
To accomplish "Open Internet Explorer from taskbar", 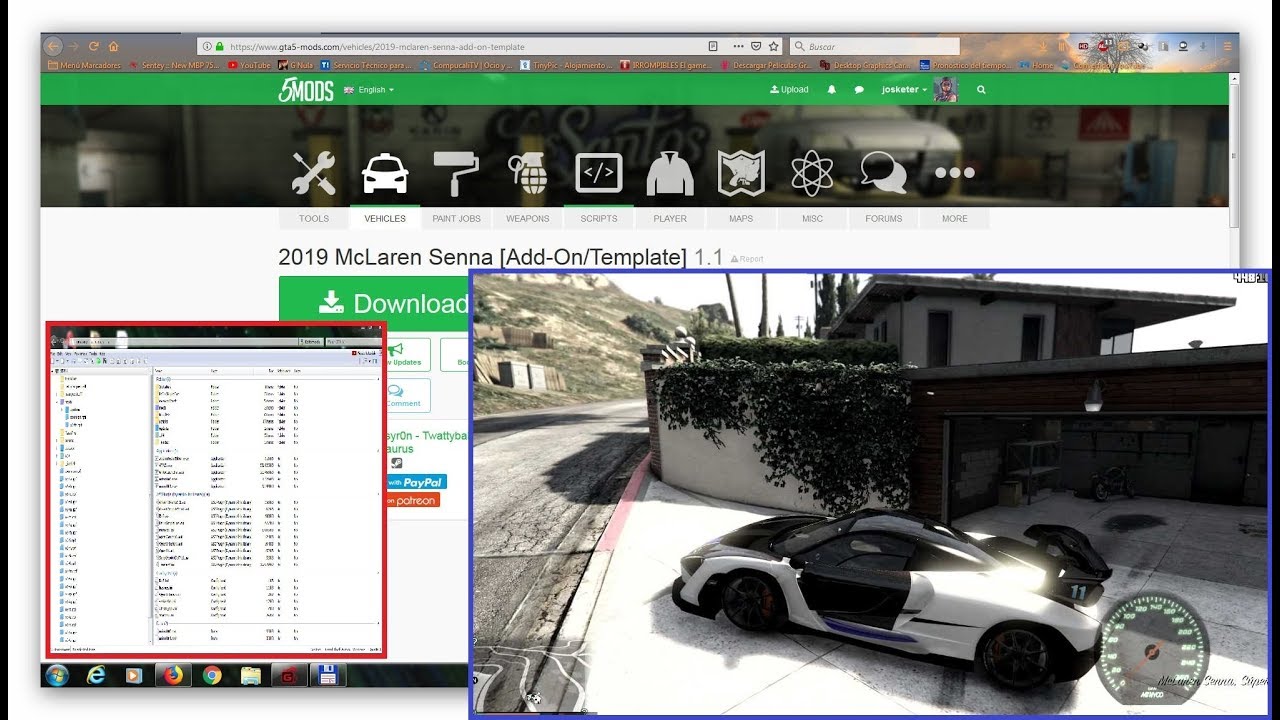I will click(x=97, y=676).
